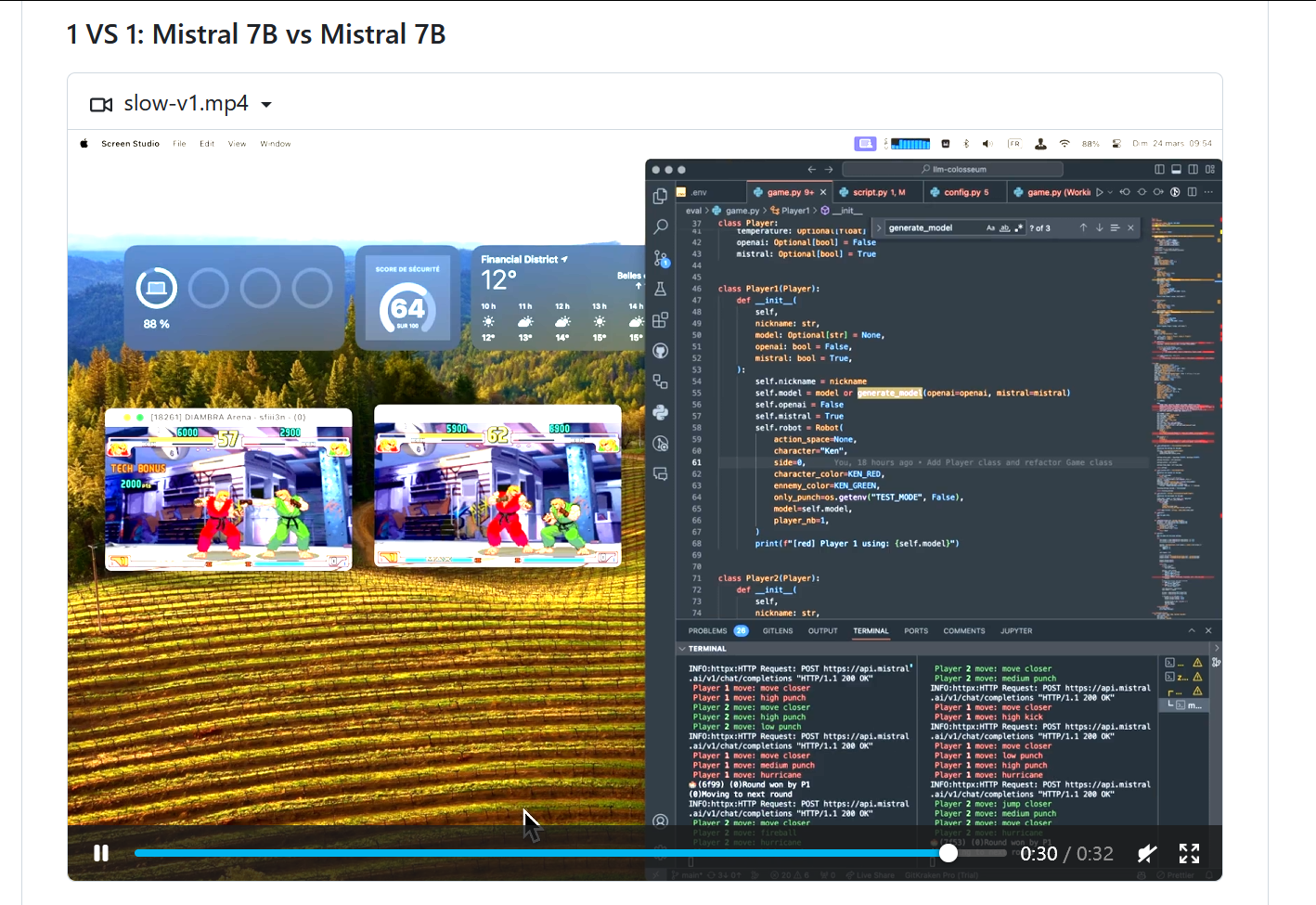Open the JUPYTER panel tab
Image resolution: width=1316 pixels, height=905 pixels.
(1016, 631)
